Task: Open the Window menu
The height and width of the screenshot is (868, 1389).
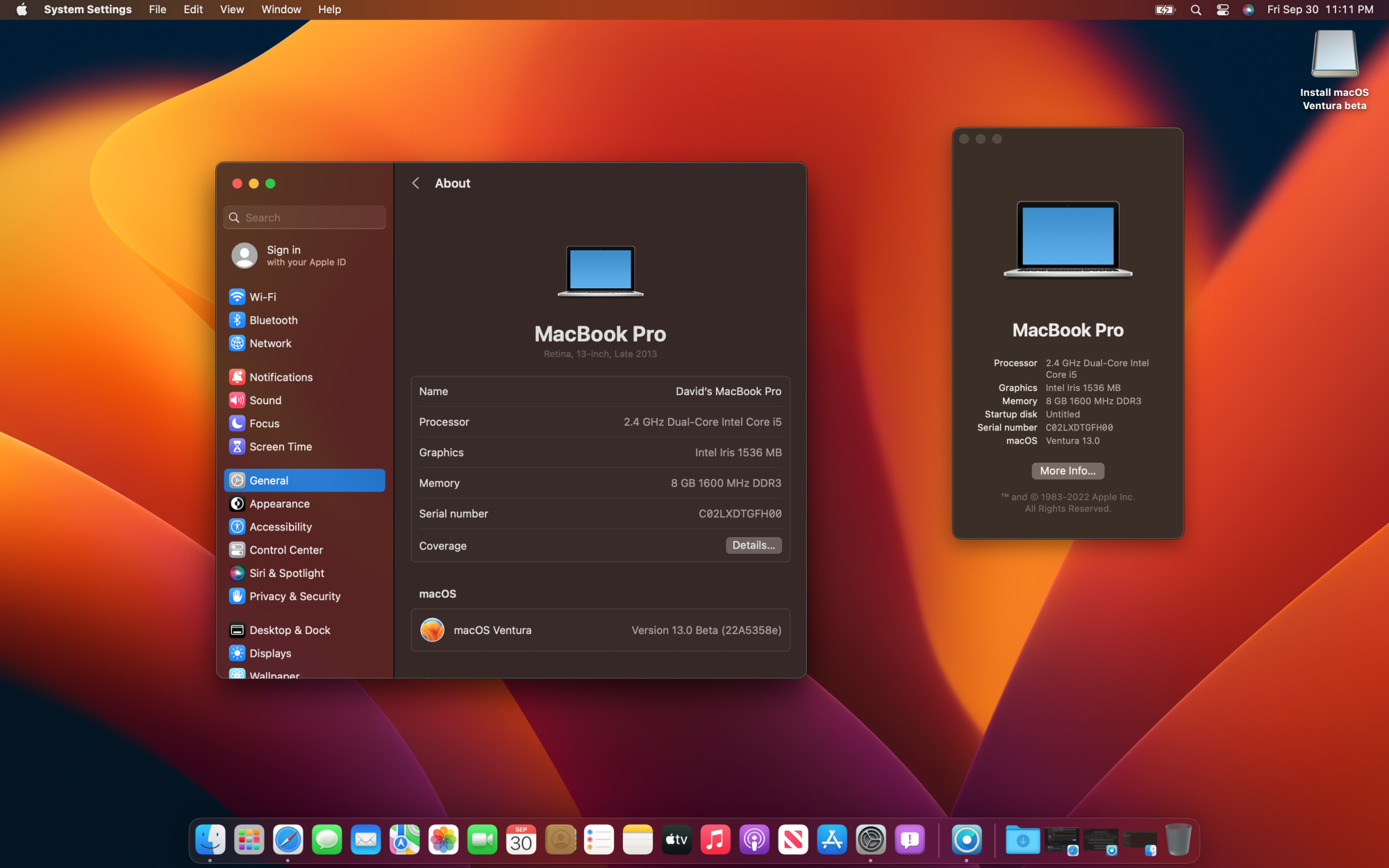Action: click(281, 10)
